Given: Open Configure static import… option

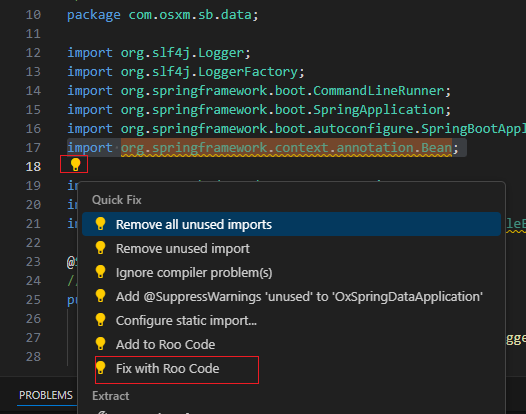Looking at the screenshot, I should 291,320.
